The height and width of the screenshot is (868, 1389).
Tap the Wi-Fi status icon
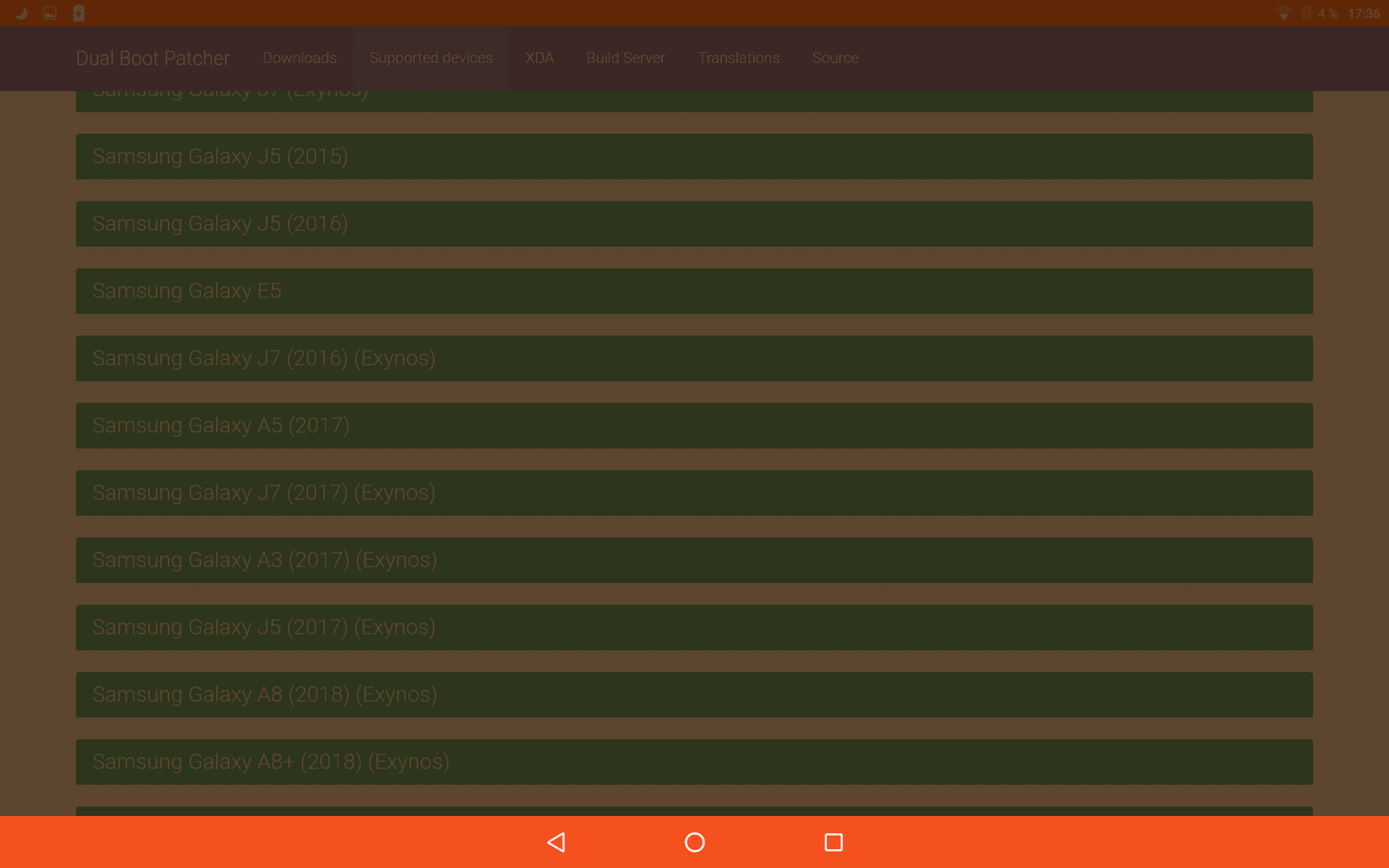pyautogui.click(x=1283, y=13)
